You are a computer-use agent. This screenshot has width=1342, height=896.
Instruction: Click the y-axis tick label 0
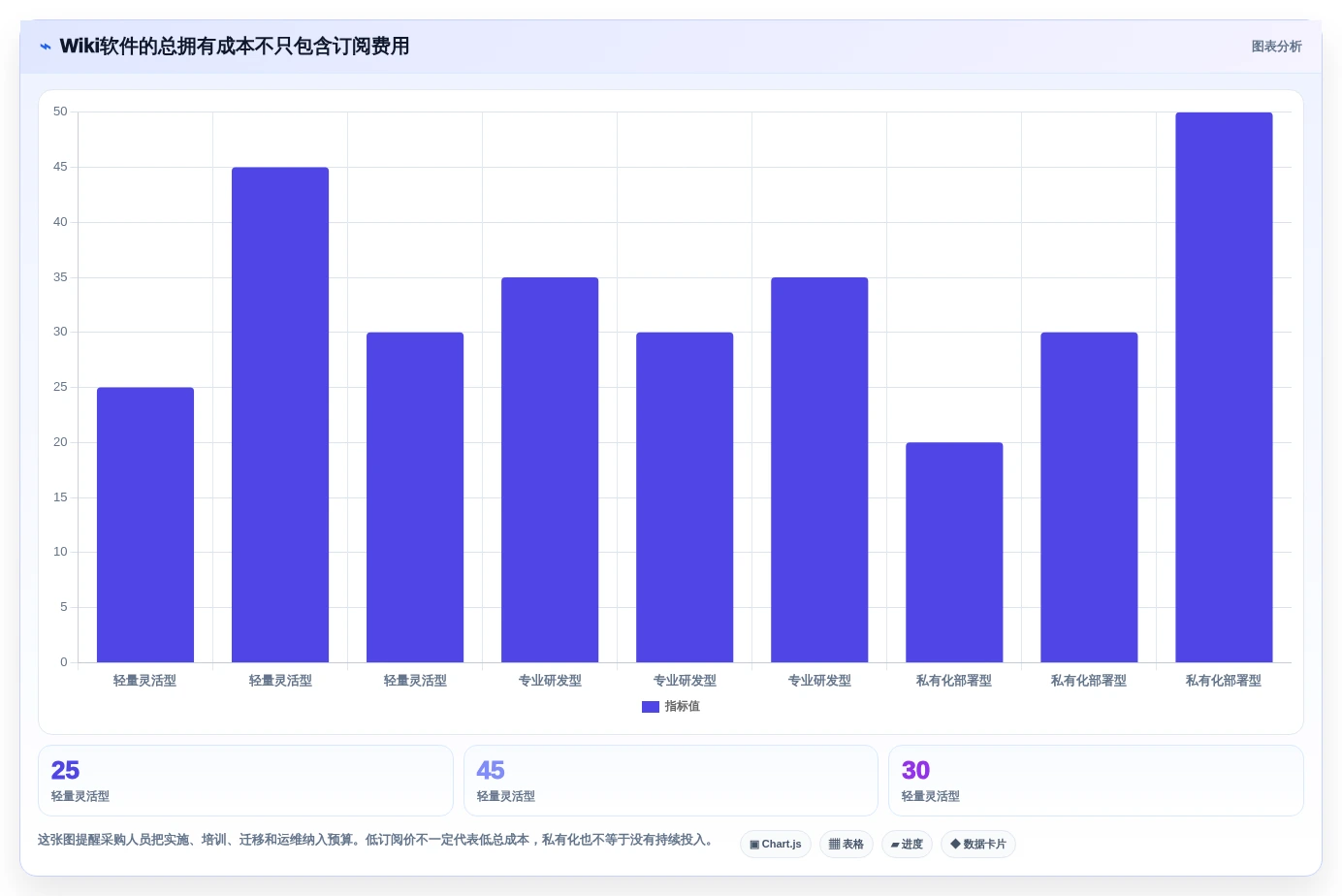[x=64, y=662]
